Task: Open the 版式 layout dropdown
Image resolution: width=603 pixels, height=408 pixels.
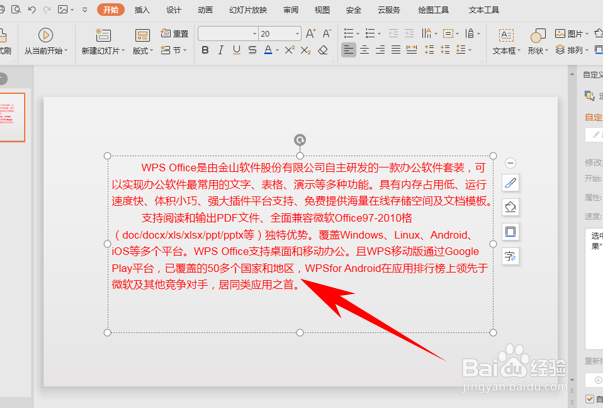Action: (143, 50)
